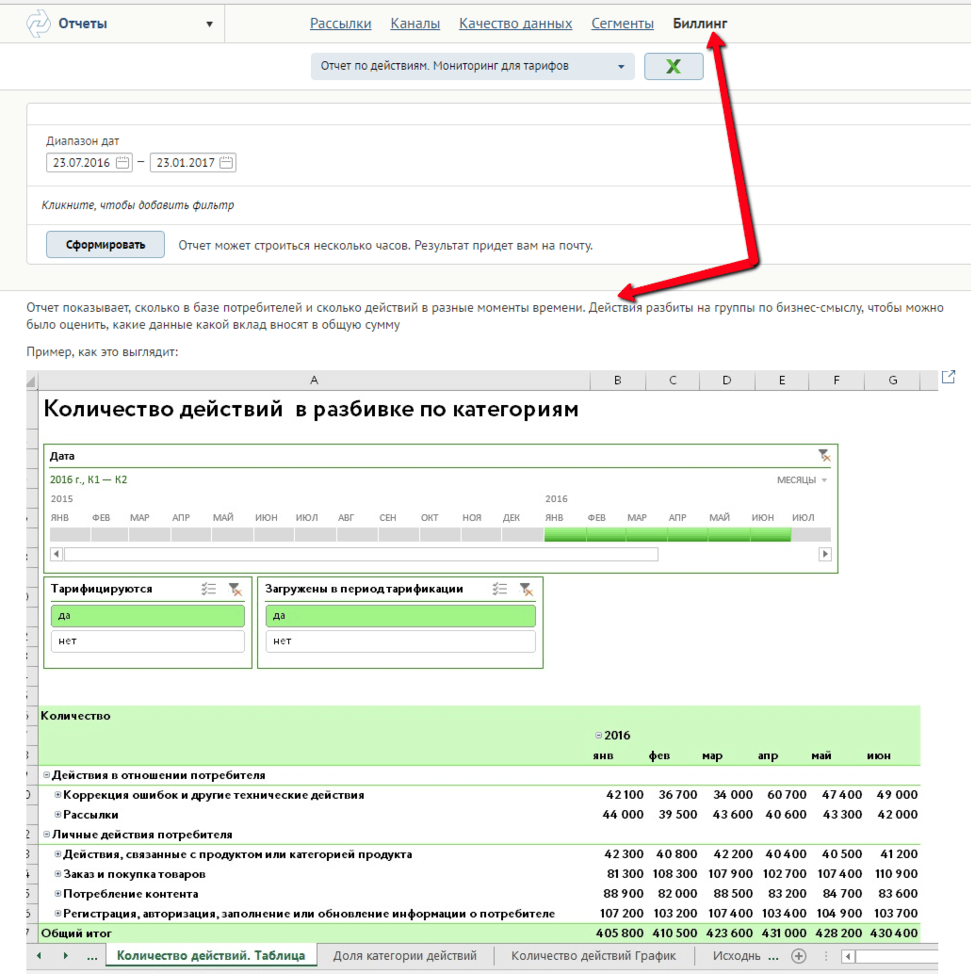The width and height of the screenshot is (971, 974).
Task: Toggle multi-select icon in Тарифицируются slicer
Action: click(208, 589)
